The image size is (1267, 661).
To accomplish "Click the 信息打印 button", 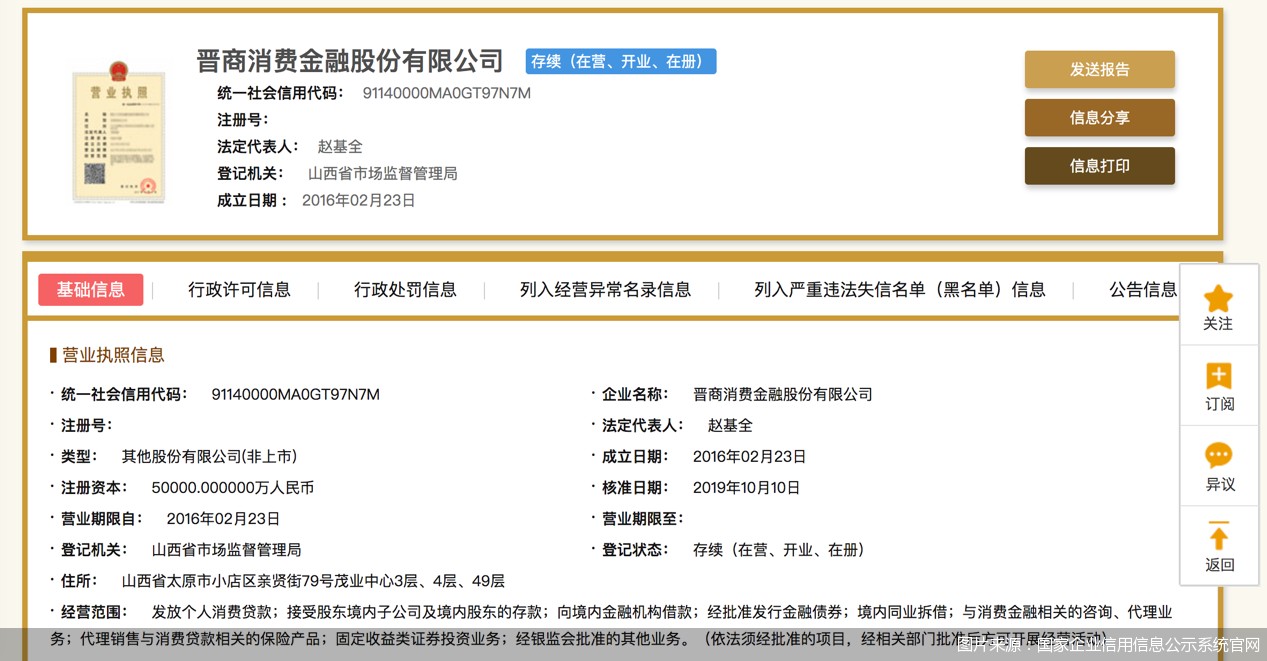I will coord(1099,166).
